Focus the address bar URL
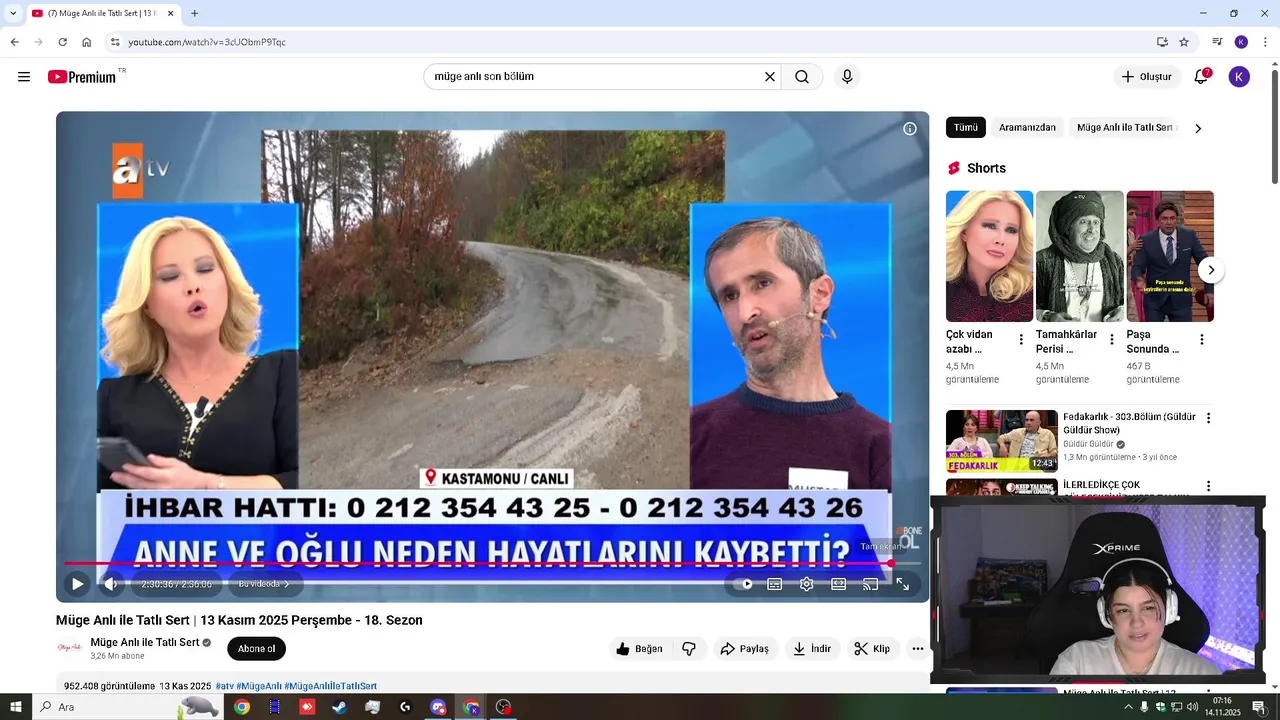1280x720 pixels. [x=207, y=42]
